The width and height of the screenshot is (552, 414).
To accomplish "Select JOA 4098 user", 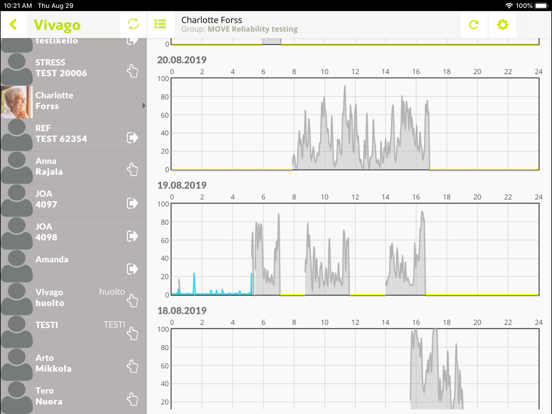I will point(74,233).
